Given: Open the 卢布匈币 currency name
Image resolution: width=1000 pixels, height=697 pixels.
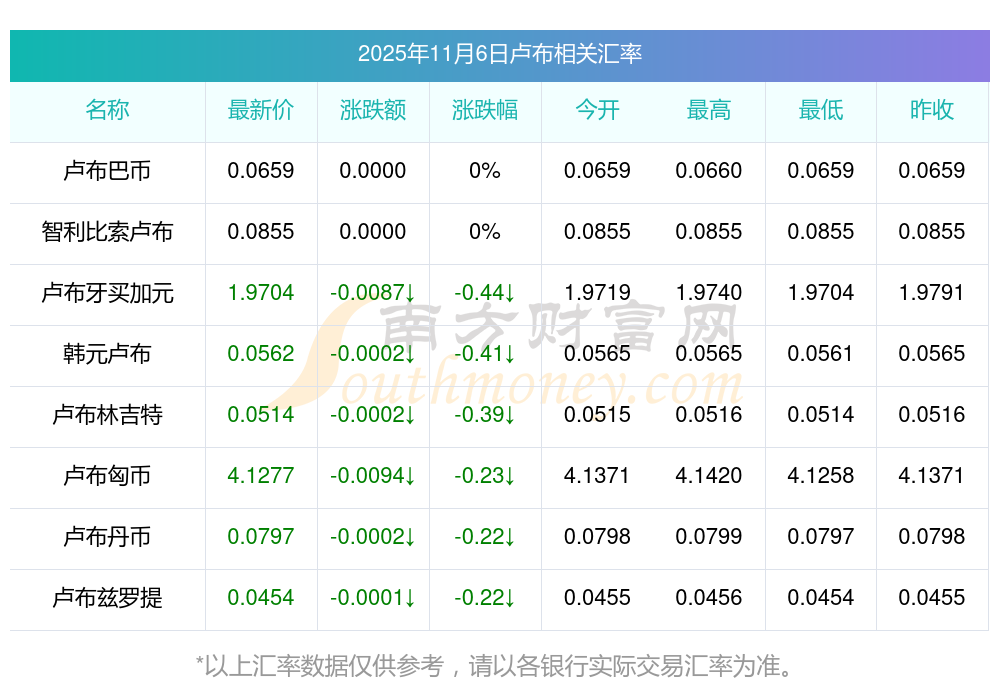Looking at the screenshot, I should pos(107,476).
